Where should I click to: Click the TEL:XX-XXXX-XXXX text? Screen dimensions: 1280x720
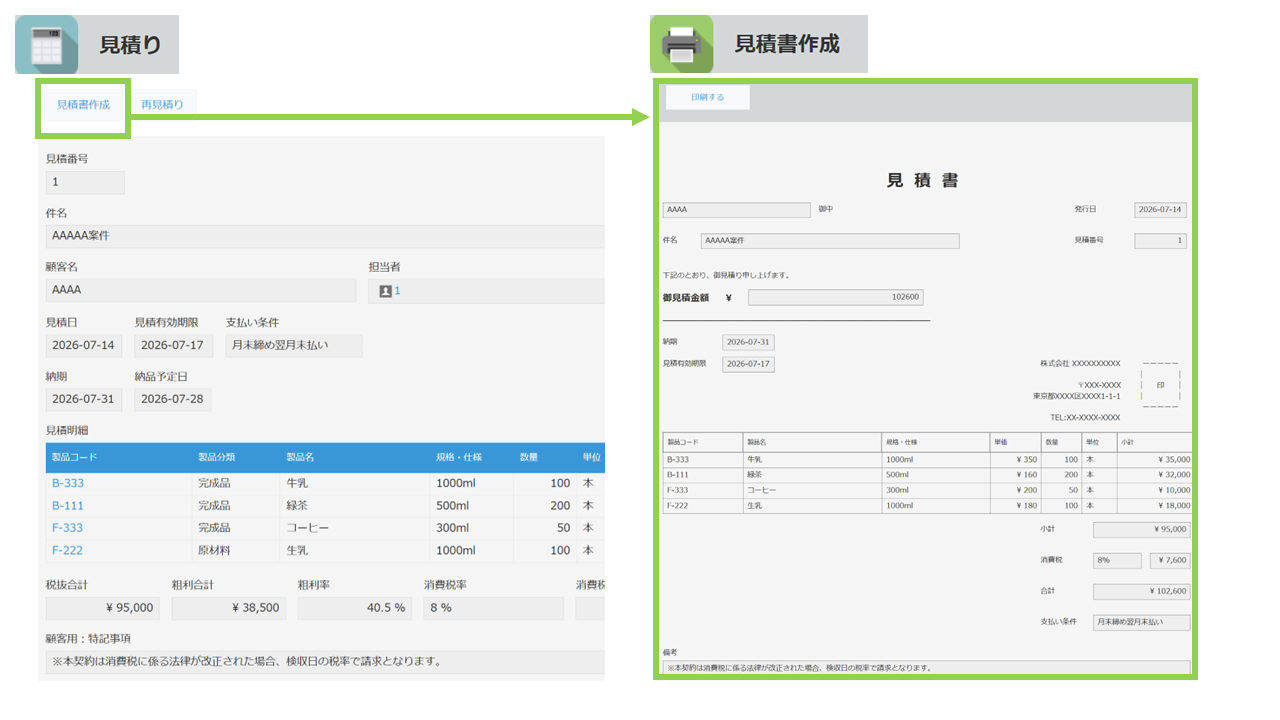click(1085, 418)
